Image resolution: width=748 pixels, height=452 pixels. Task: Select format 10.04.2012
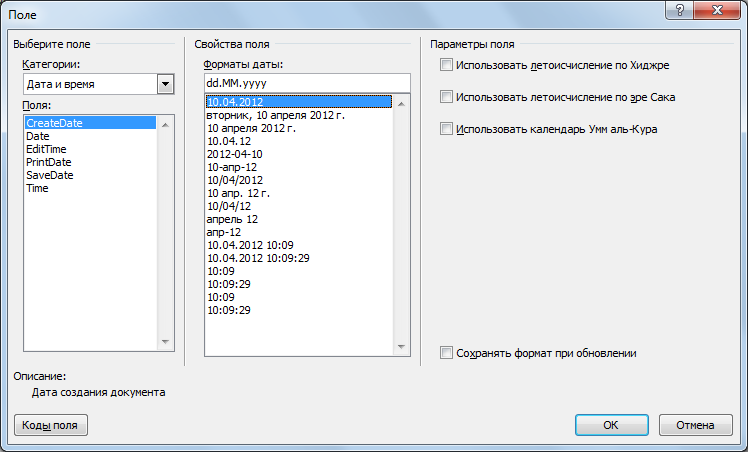tap(299, 102)
